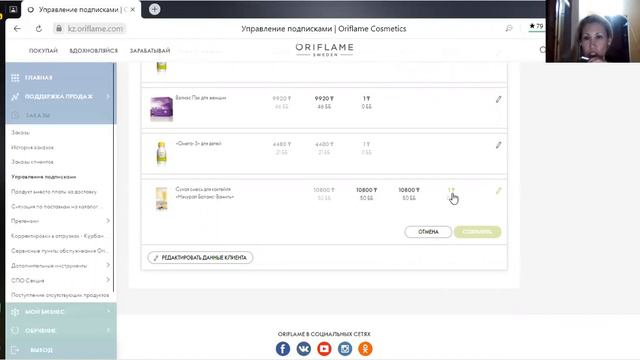
Task: Click the zoom magnifier icon in address bar
Action: (509, 28)
